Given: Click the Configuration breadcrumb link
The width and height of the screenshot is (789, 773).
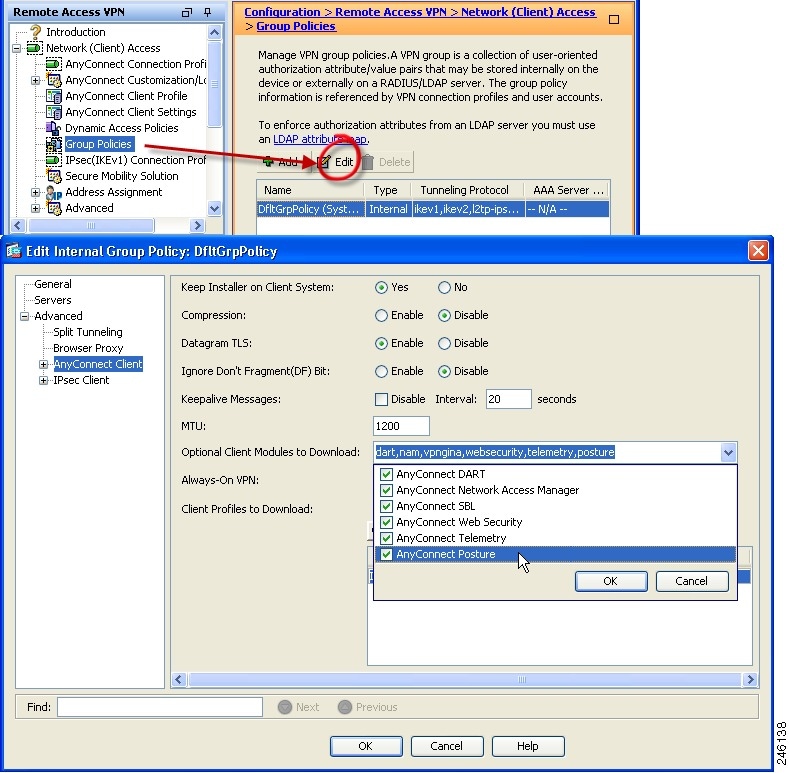Looking at the screenshot, I should [x=282, y=12].
